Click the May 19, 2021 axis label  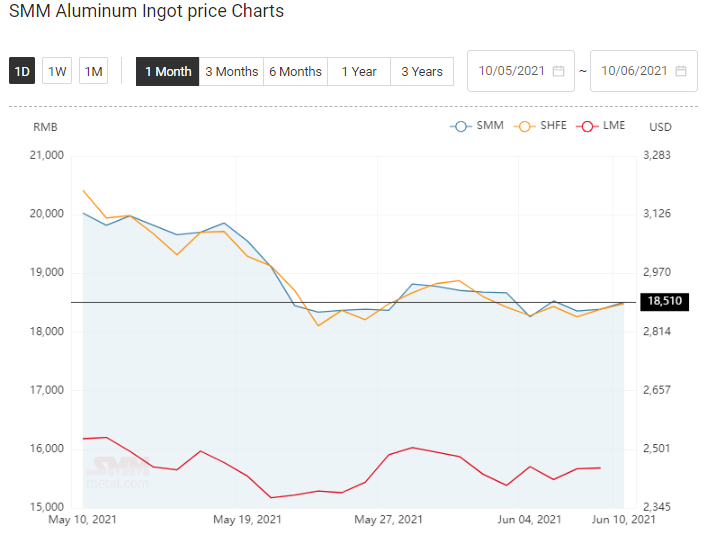point(247,520)
